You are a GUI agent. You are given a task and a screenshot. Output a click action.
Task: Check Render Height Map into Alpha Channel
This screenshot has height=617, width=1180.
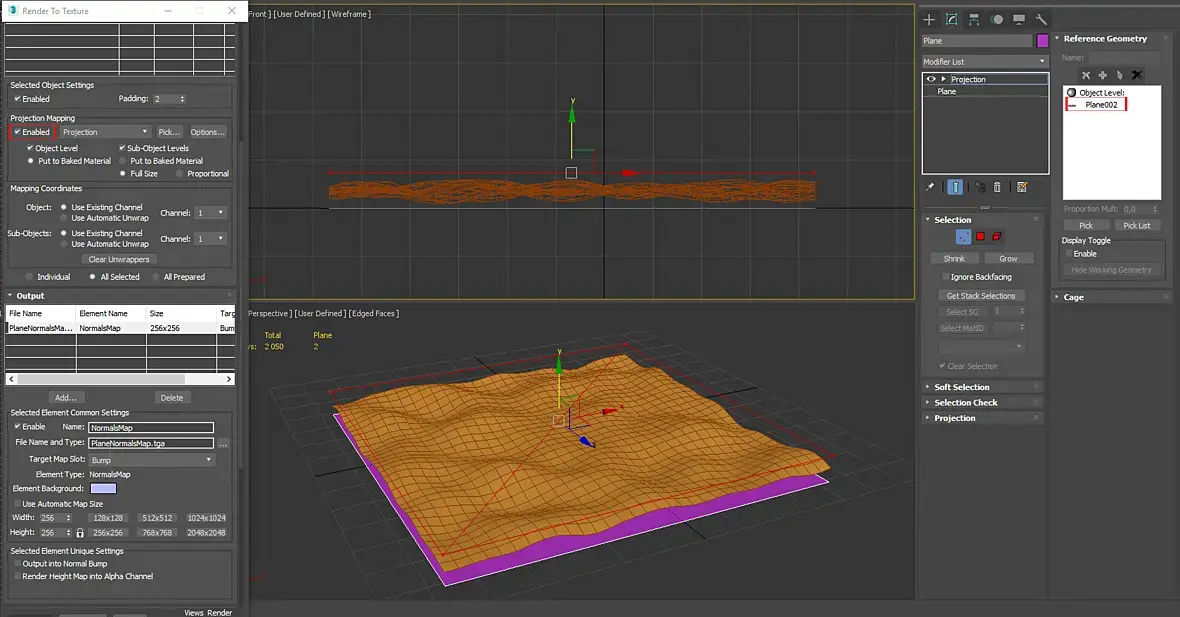(x=17, y=576)
